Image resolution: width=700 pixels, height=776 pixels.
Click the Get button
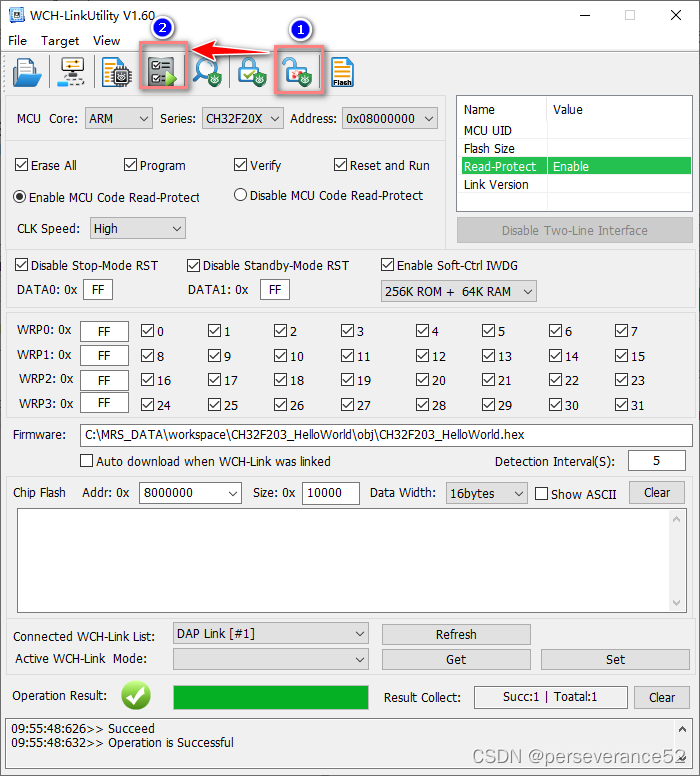456,659
